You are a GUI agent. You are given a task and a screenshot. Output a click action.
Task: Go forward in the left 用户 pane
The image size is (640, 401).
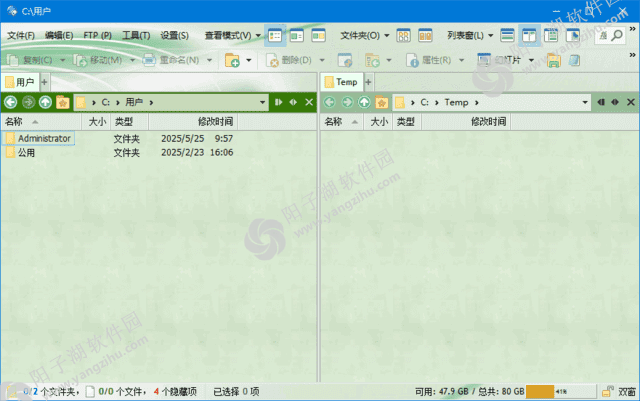[x=28, y=102]
